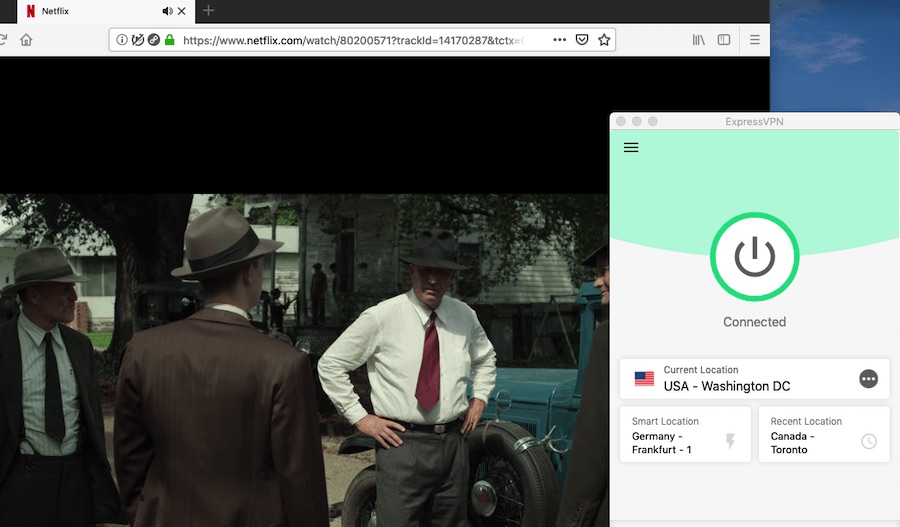
Task: Click the green padlock security icon
Action: (x=169, y=40)
